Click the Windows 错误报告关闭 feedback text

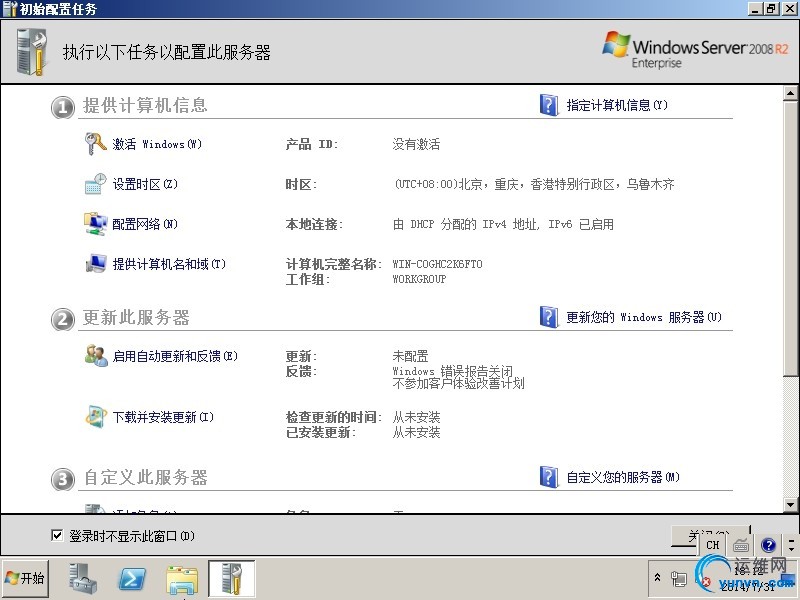452,371
